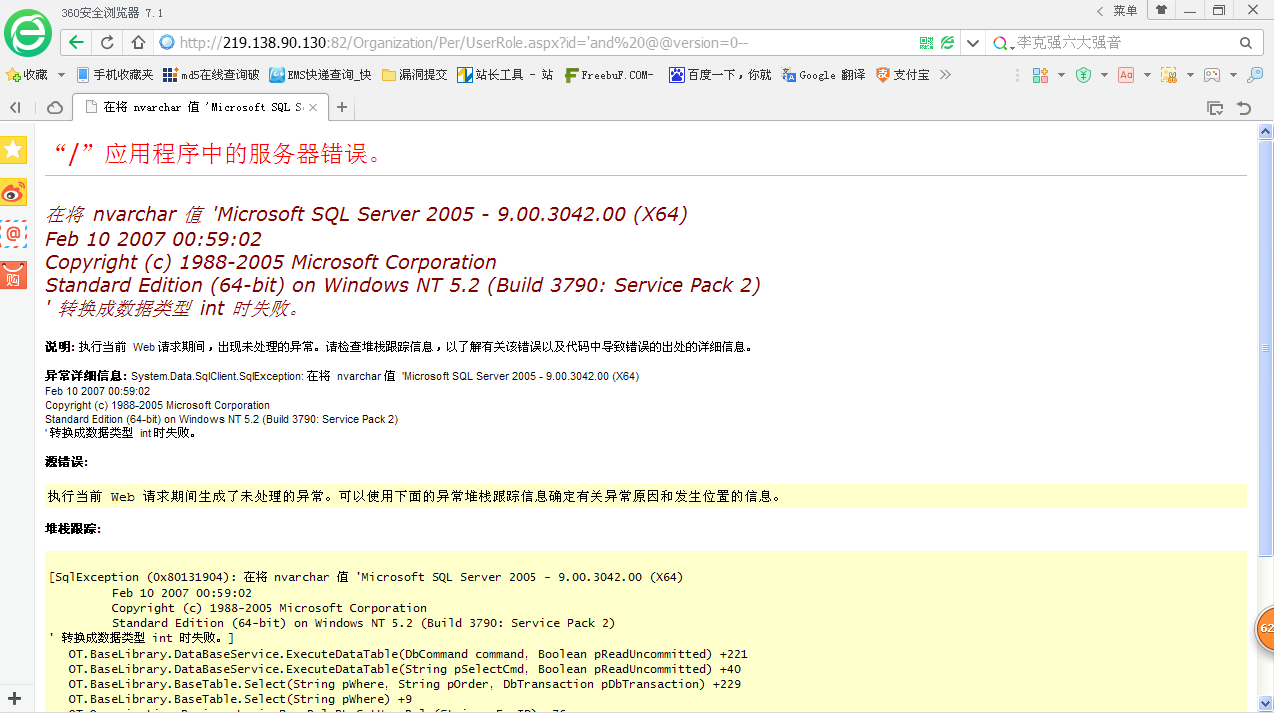Expand dropdown beside app grid icon

click(x=1060, y=75)
